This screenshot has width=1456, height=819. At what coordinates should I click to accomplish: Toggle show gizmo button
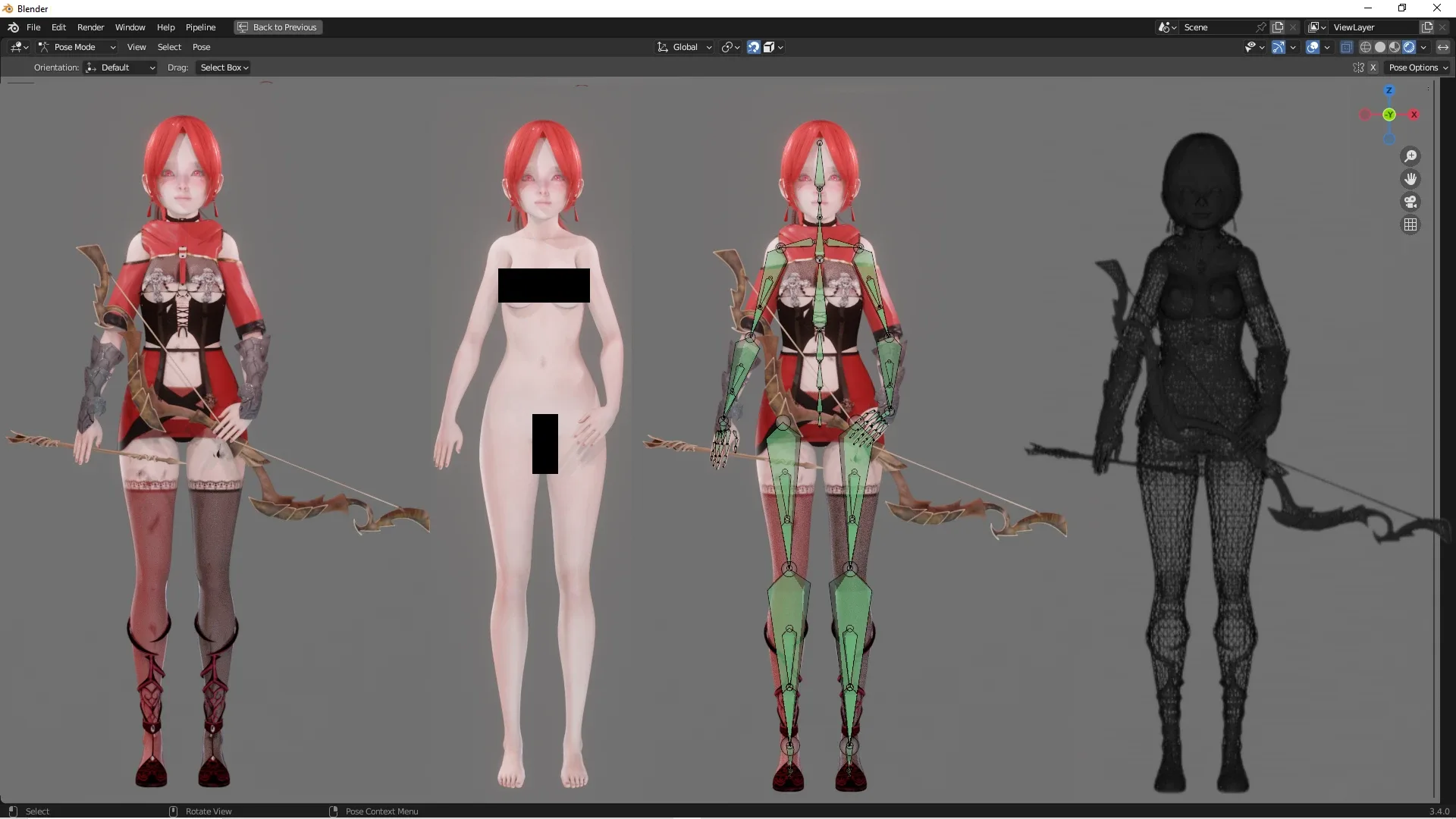click(1278, 47)
